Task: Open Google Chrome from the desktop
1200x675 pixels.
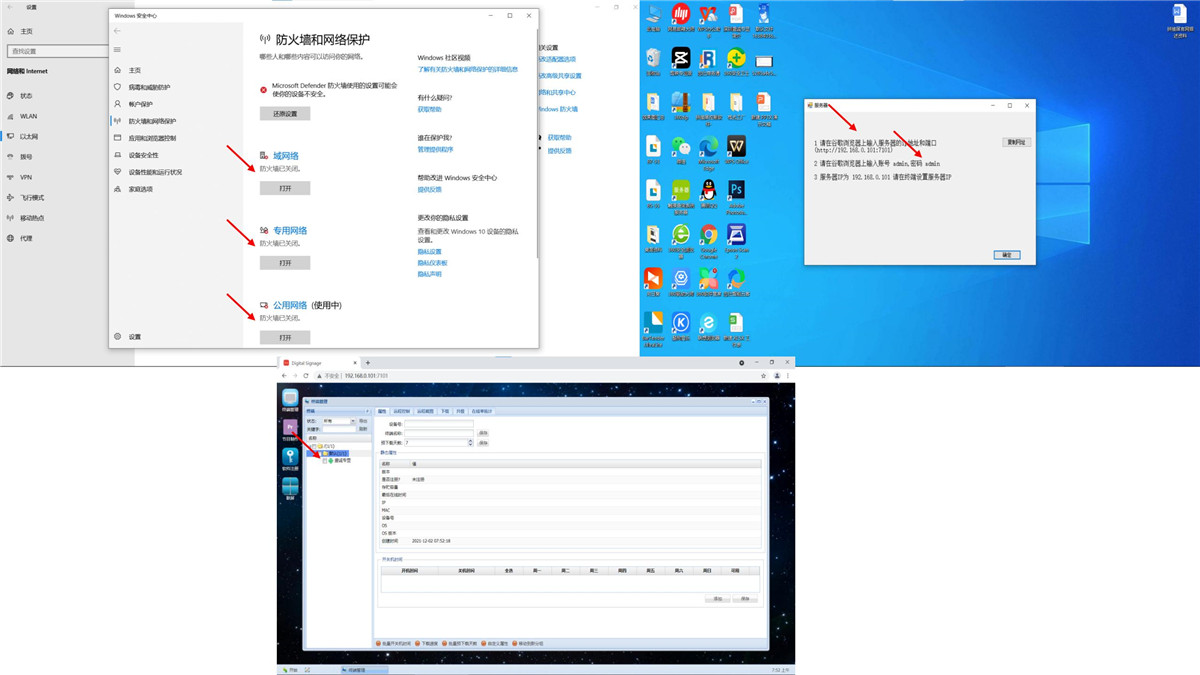Action: (x=708, y=236)
